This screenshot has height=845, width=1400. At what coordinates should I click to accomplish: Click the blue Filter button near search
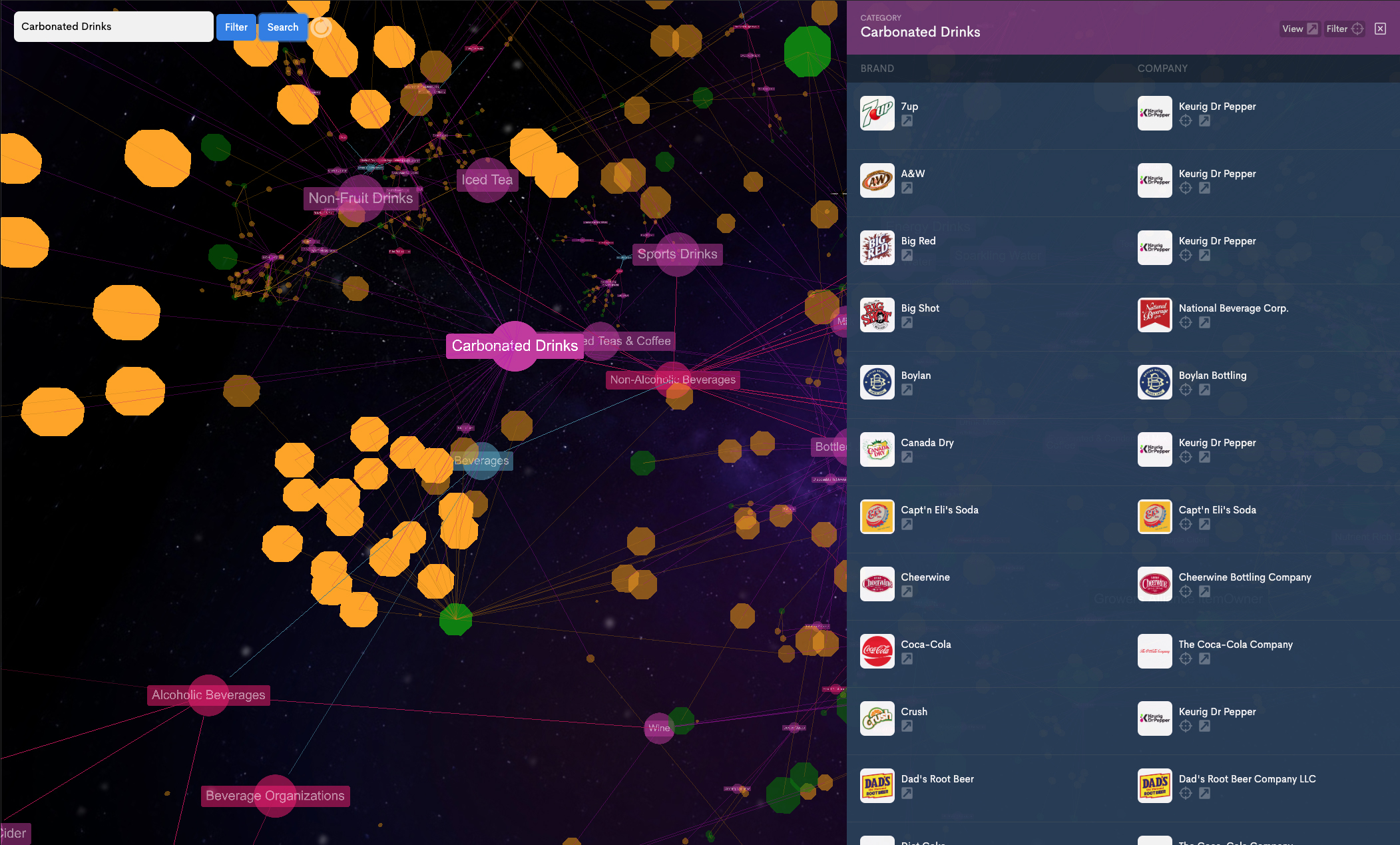point(236,27)
